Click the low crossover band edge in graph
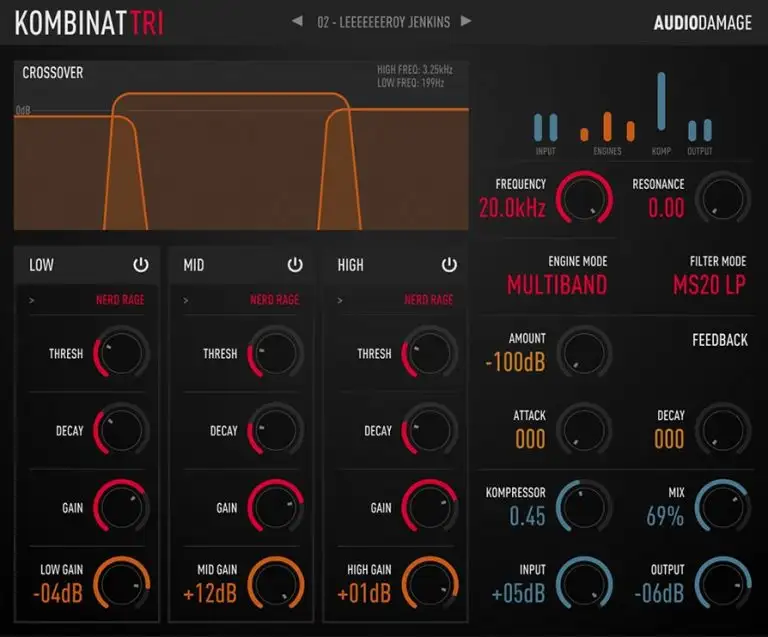Viewport: 768px width, 637px height. point(125,171)
